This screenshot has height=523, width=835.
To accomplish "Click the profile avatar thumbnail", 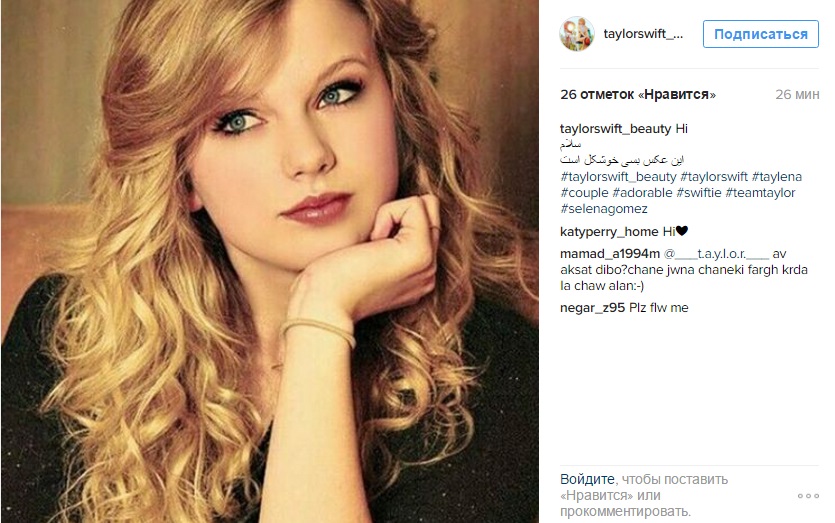I will click(577, 34).
